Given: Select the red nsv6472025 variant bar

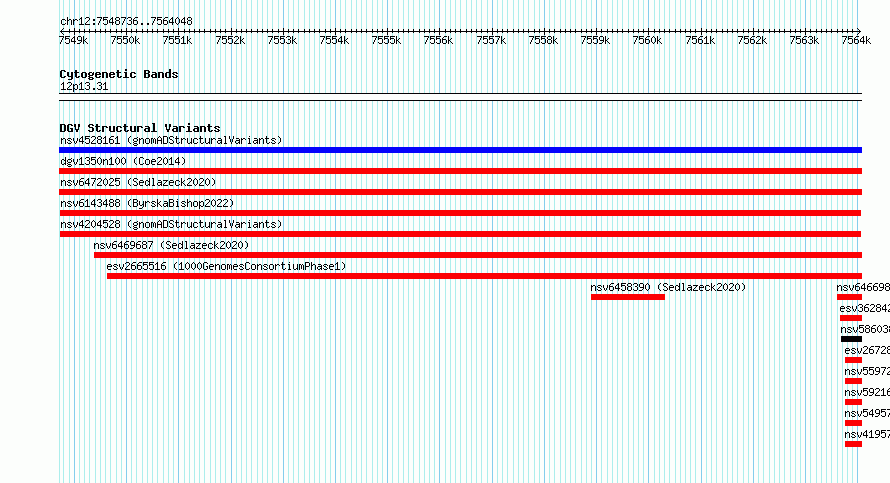Looking at the screenshot, I should coord(460,192).
